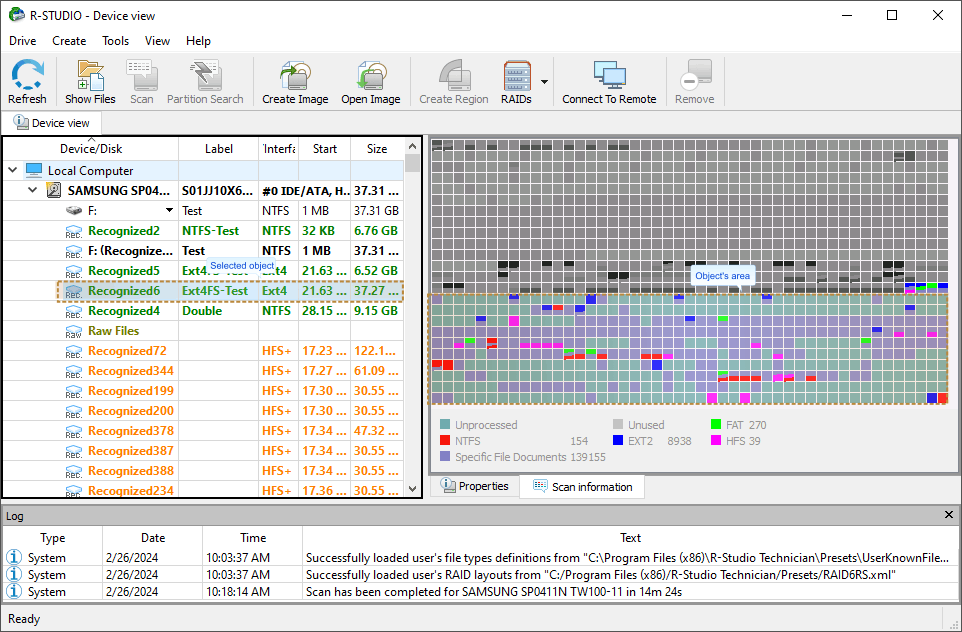Viewport: 962px width, 632px height.
Task: Sort by the Start column header
Action: (325, 149)
